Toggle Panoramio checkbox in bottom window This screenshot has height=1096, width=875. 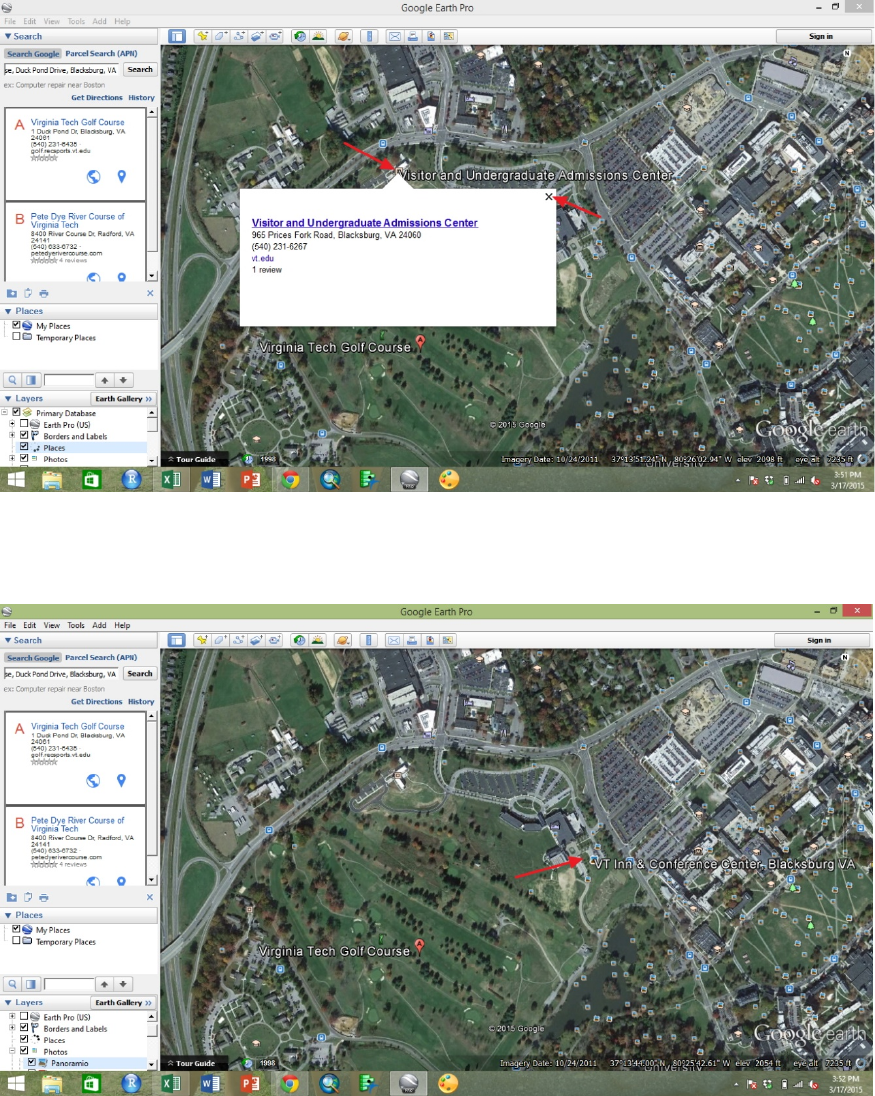[31, 1062]
